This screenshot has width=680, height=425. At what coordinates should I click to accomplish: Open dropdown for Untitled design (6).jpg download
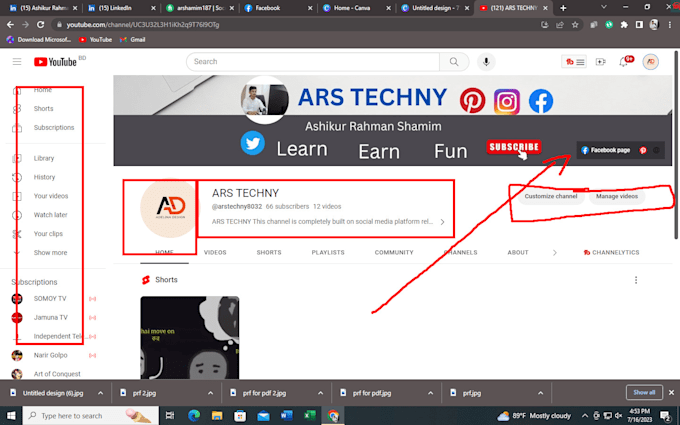pyautogui.click(x=100, y=393)
